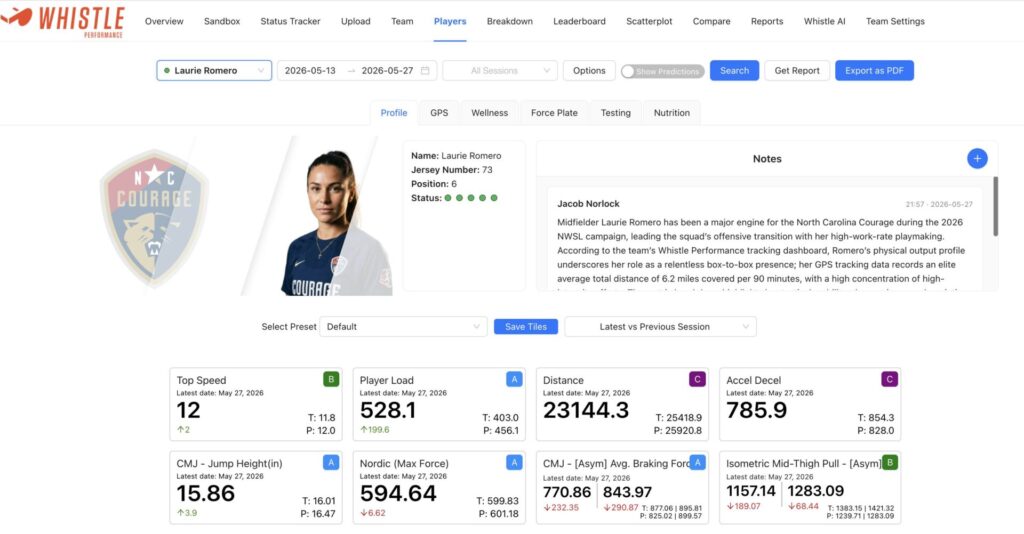Image resolution: width=1024 pixels, height=534 pixels.
Task: Click grade B badge on Isometric Mid-Thigh Pull tile
Action: 889,462
